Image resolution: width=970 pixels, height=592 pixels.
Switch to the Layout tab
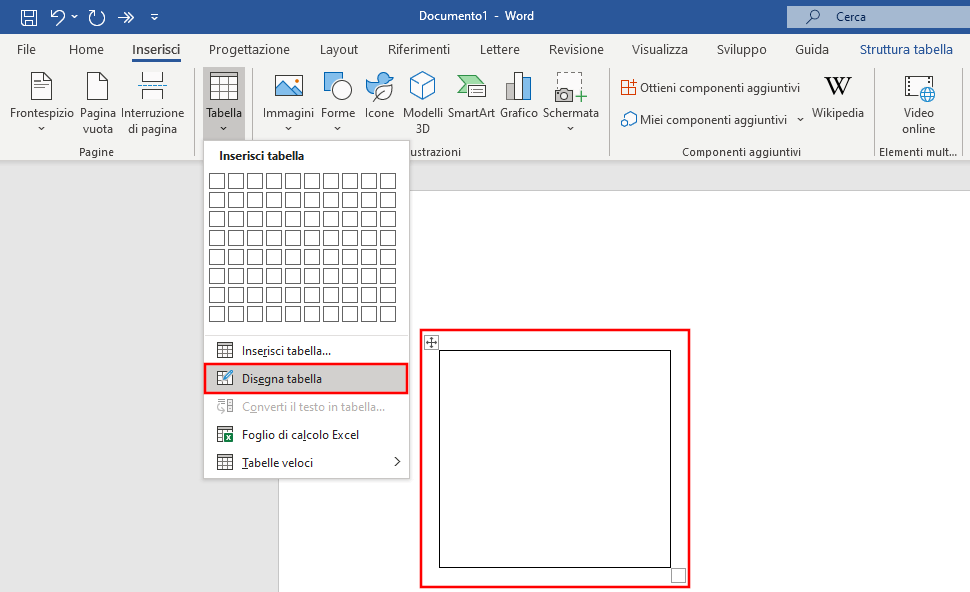338,49
